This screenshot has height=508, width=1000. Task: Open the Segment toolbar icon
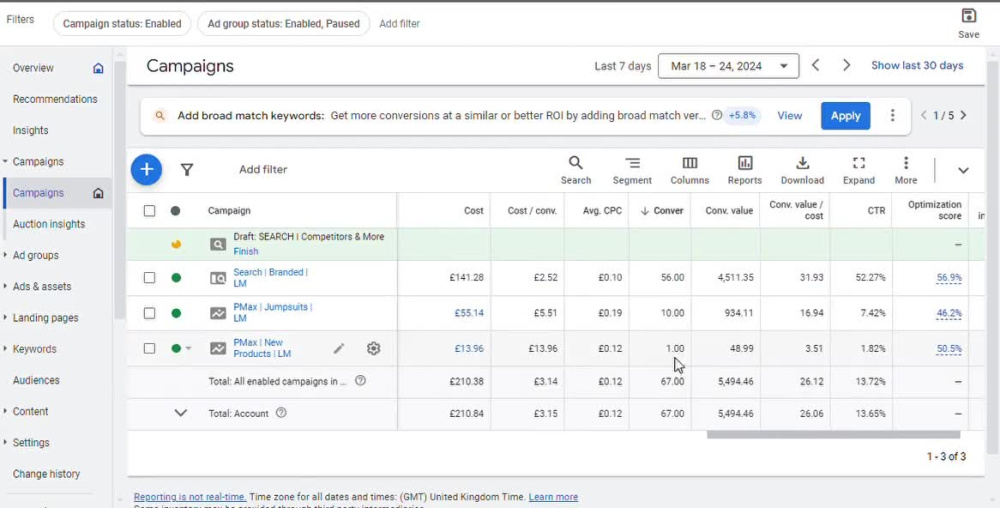click(x=632, y=163)
